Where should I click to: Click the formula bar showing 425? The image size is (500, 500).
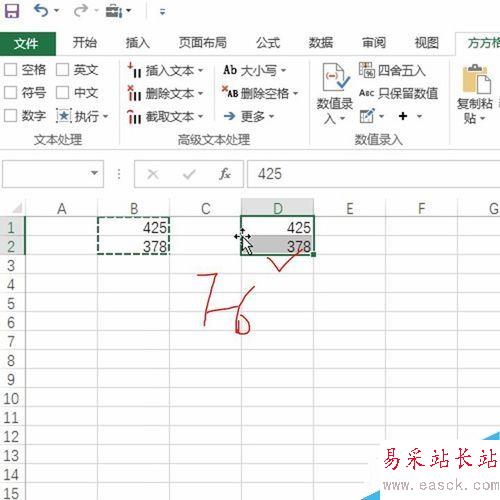[x=373, y=174]
